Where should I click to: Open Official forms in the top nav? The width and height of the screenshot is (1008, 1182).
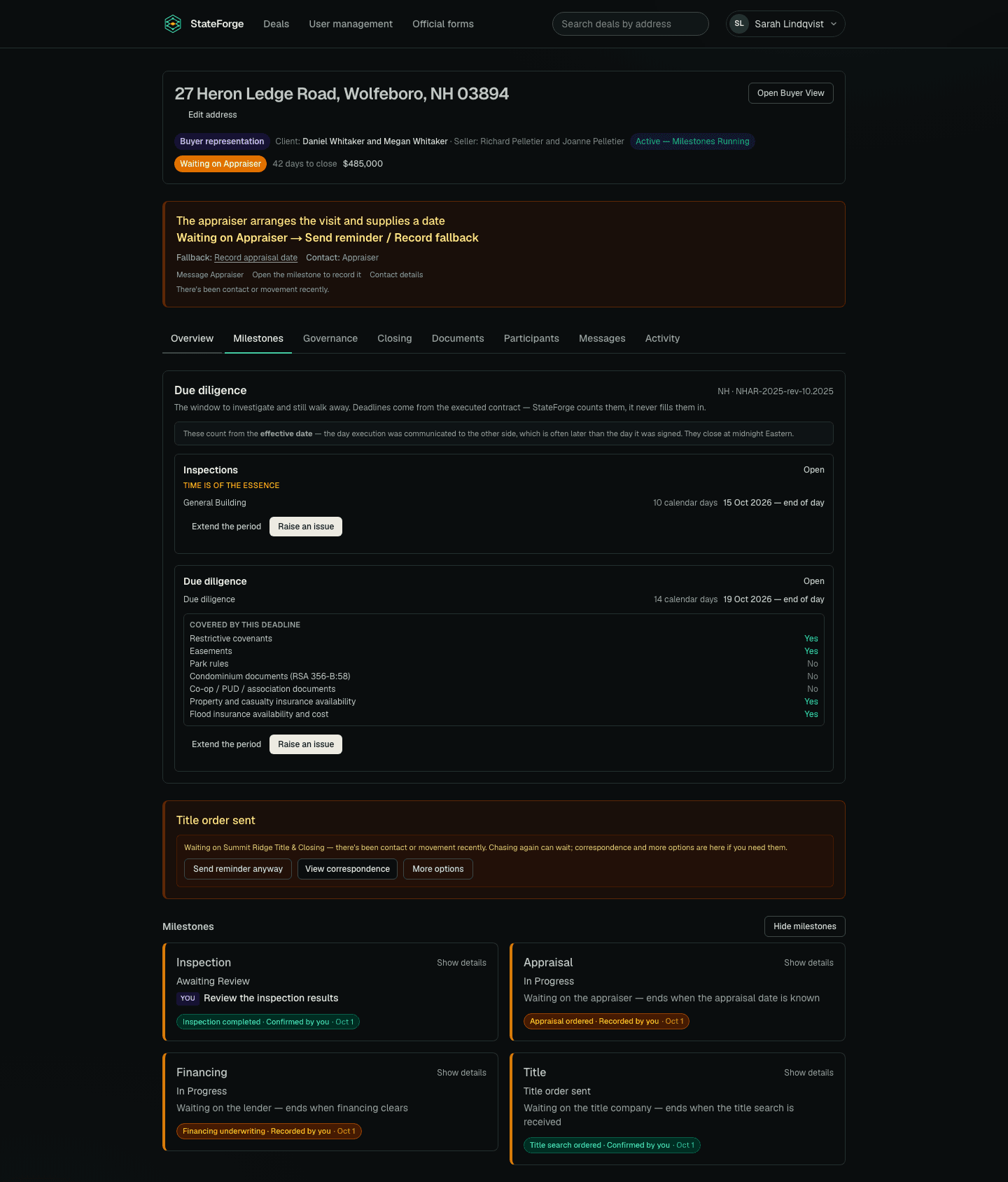tap(443, 24)
